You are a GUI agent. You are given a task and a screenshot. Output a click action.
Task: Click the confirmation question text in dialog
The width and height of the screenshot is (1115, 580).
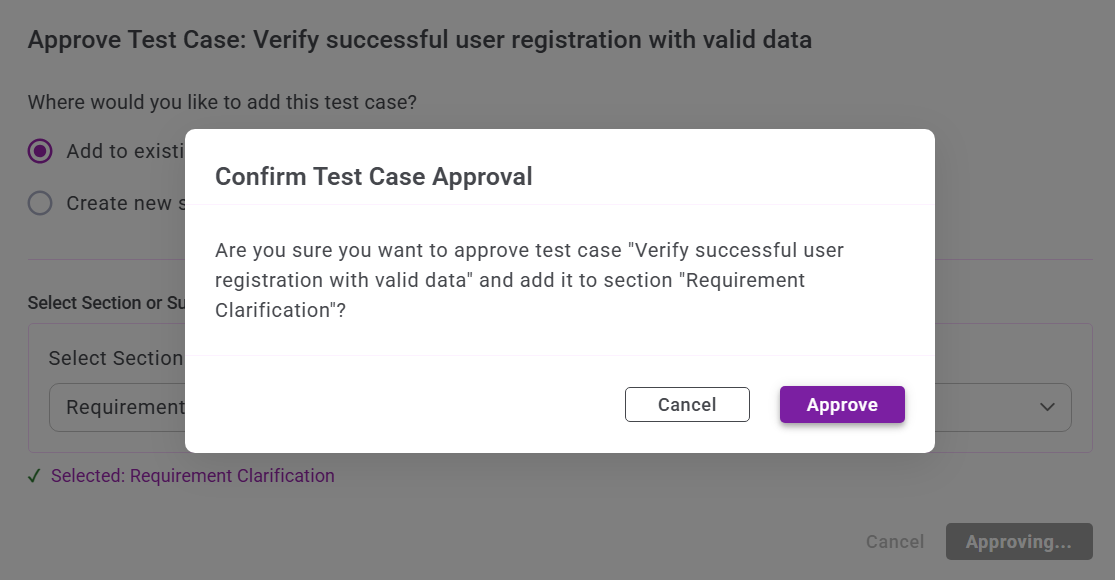[x=530, y=280]
